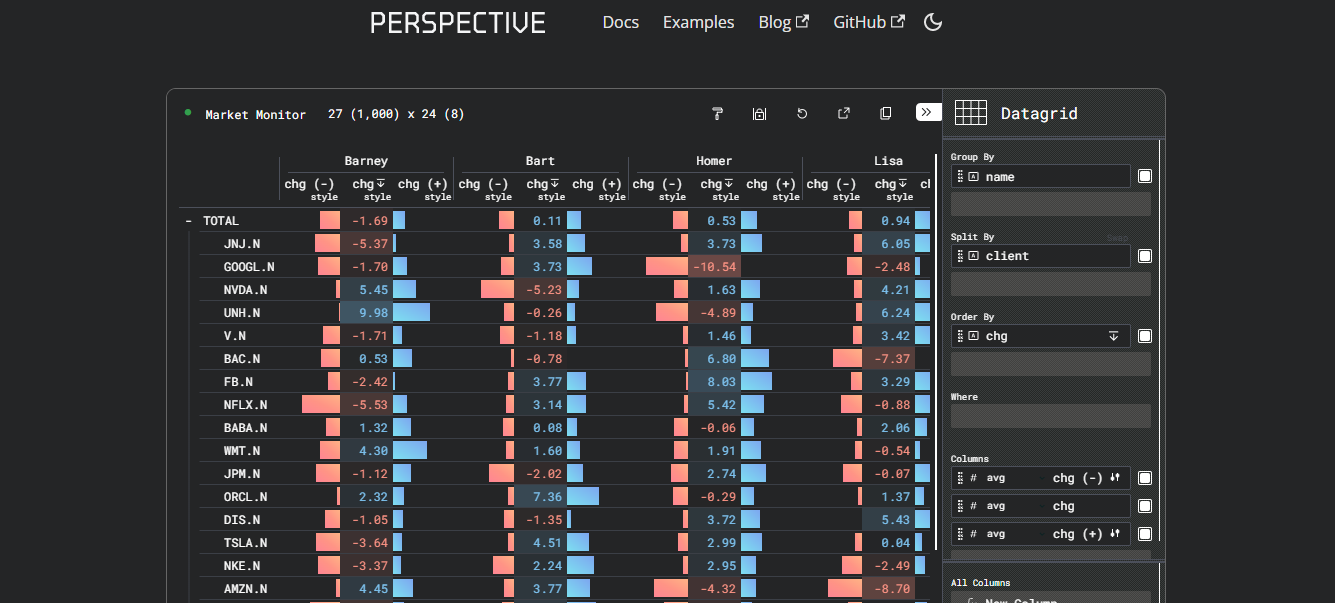Uncheck the Group By name checkbox
Screen dimensions: 1335x603
tap(1145, 176)
